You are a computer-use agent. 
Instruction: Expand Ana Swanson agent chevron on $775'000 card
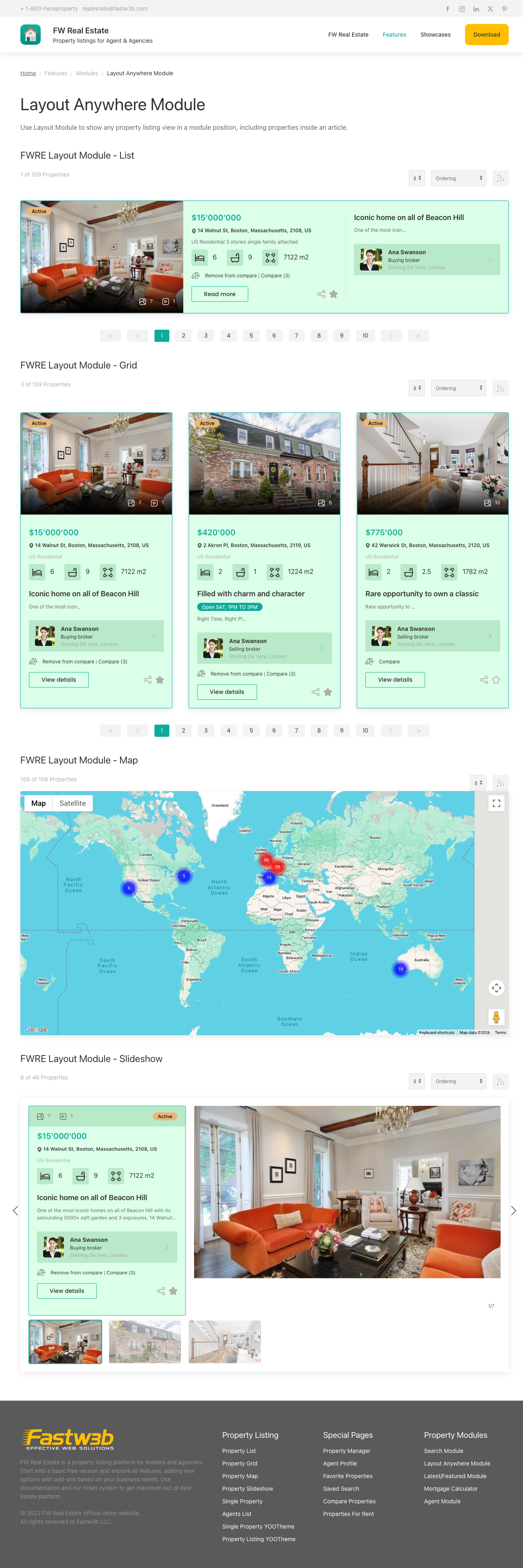(x=490, y=636)
